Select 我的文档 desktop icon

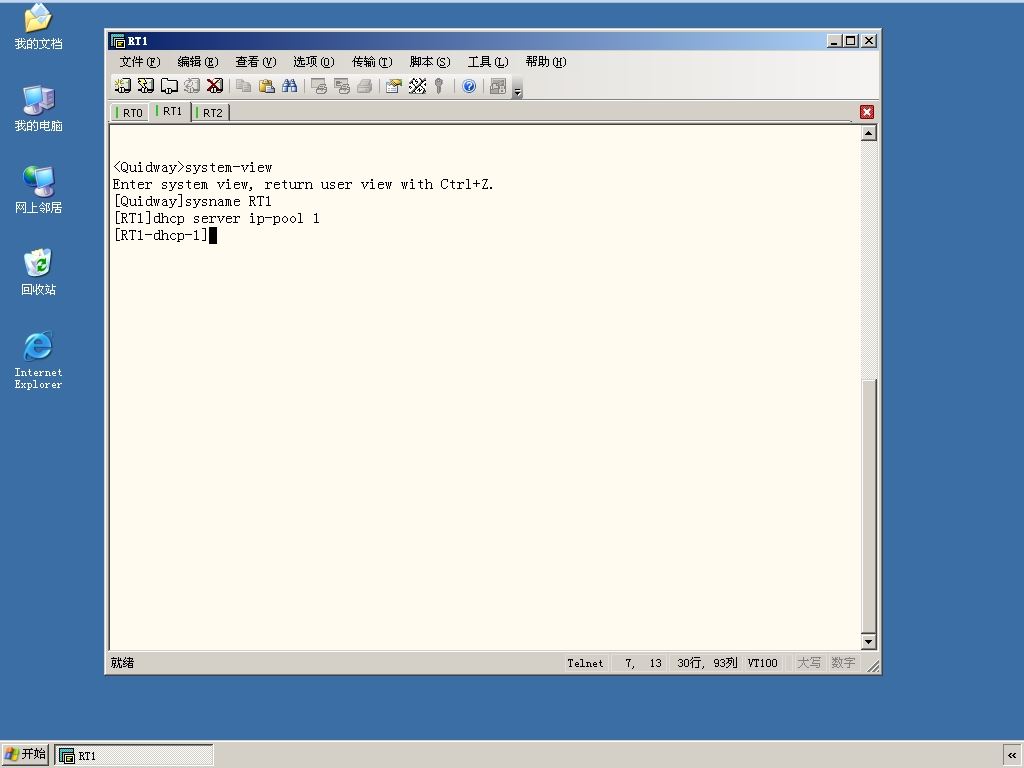[x=39, y=27]
